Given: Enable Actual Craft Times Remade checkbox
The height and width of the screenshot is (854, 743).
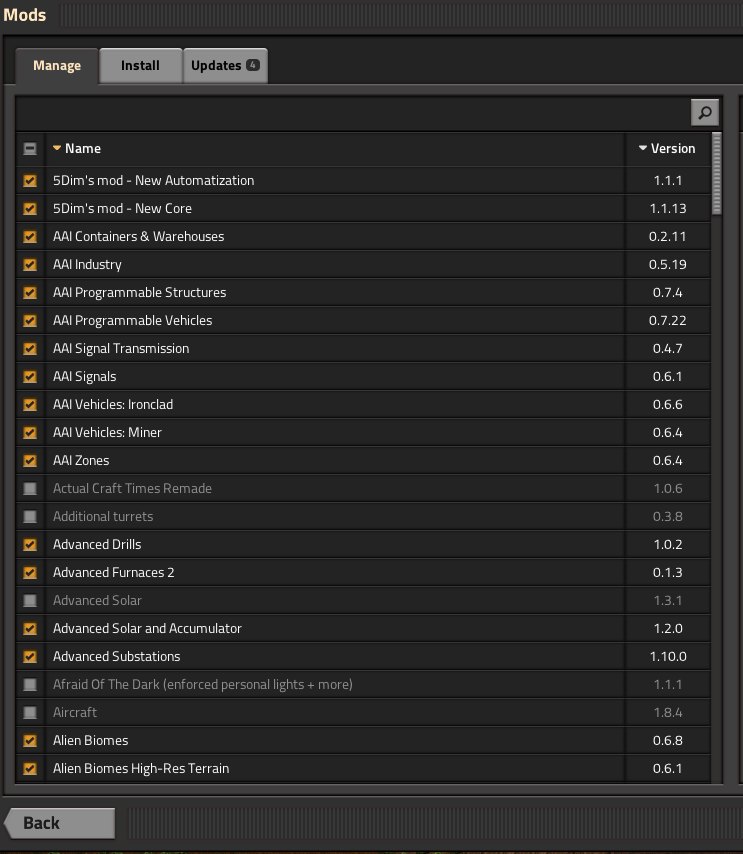Looking at the screenshot, I should coord(30,489).
